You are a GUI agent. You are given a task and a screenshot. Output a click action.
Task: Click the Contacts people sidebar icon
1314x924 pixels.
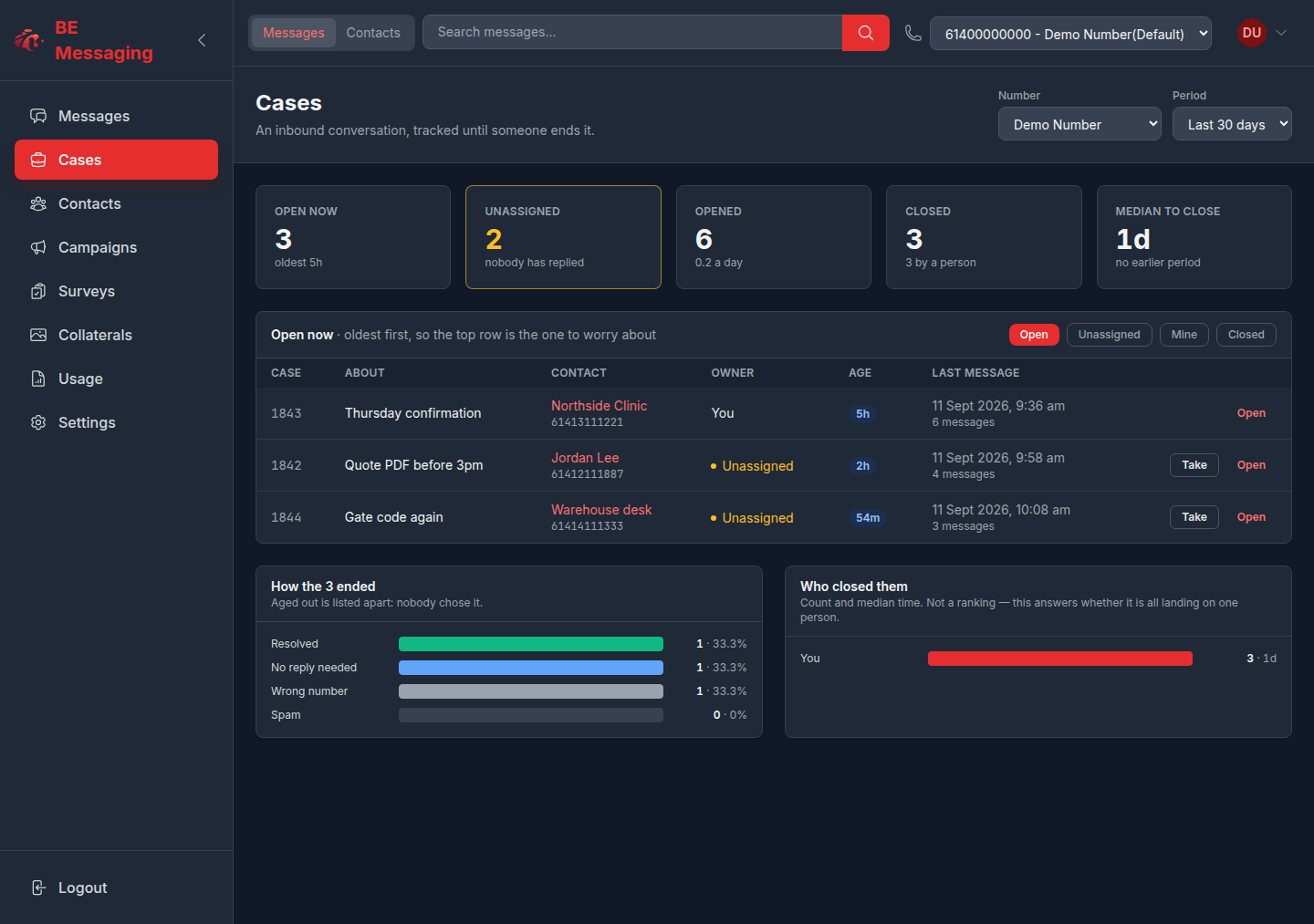pyautogui.click(x=38, y=203)
